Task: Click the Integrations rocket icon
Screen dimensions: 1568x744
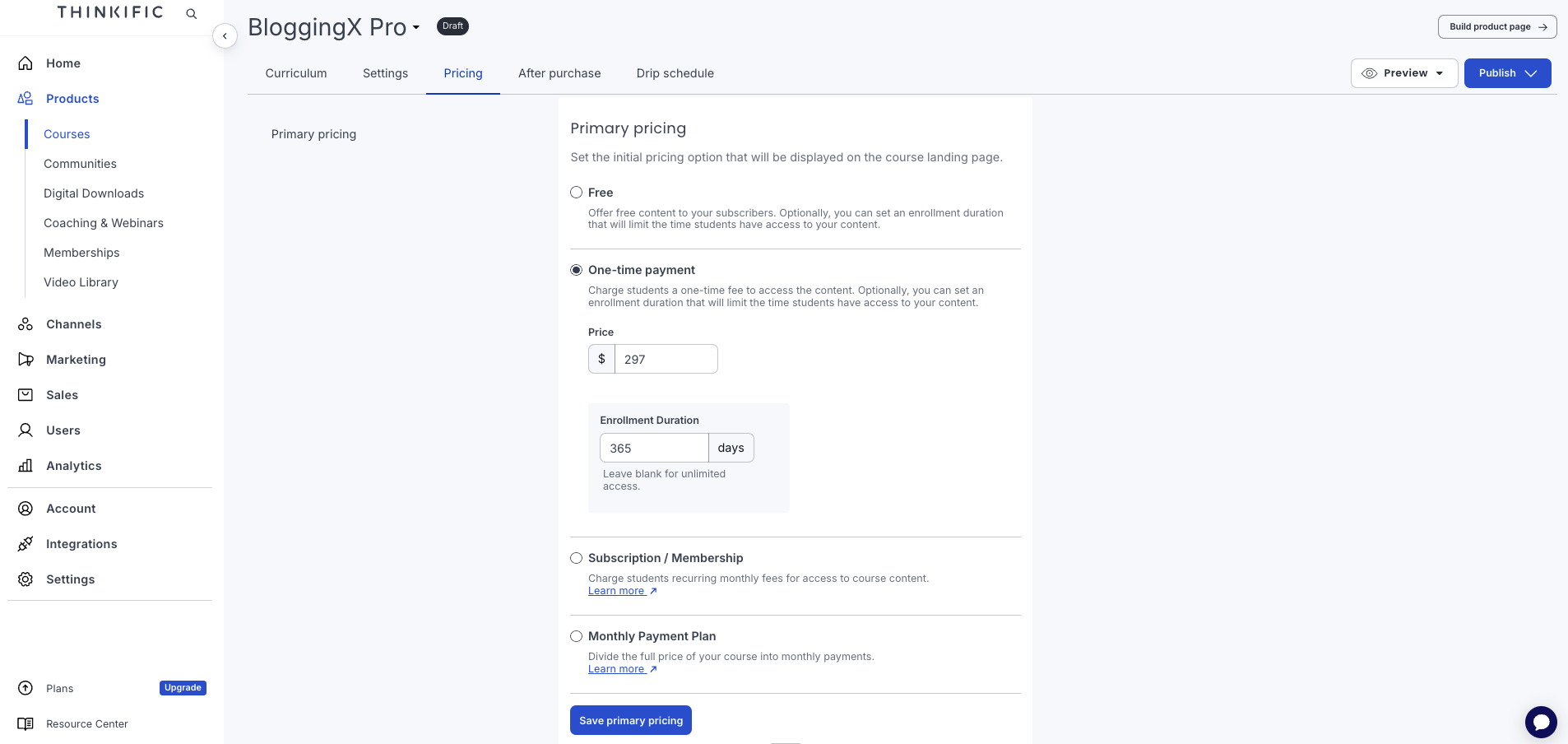Action: tap(26, 544)
